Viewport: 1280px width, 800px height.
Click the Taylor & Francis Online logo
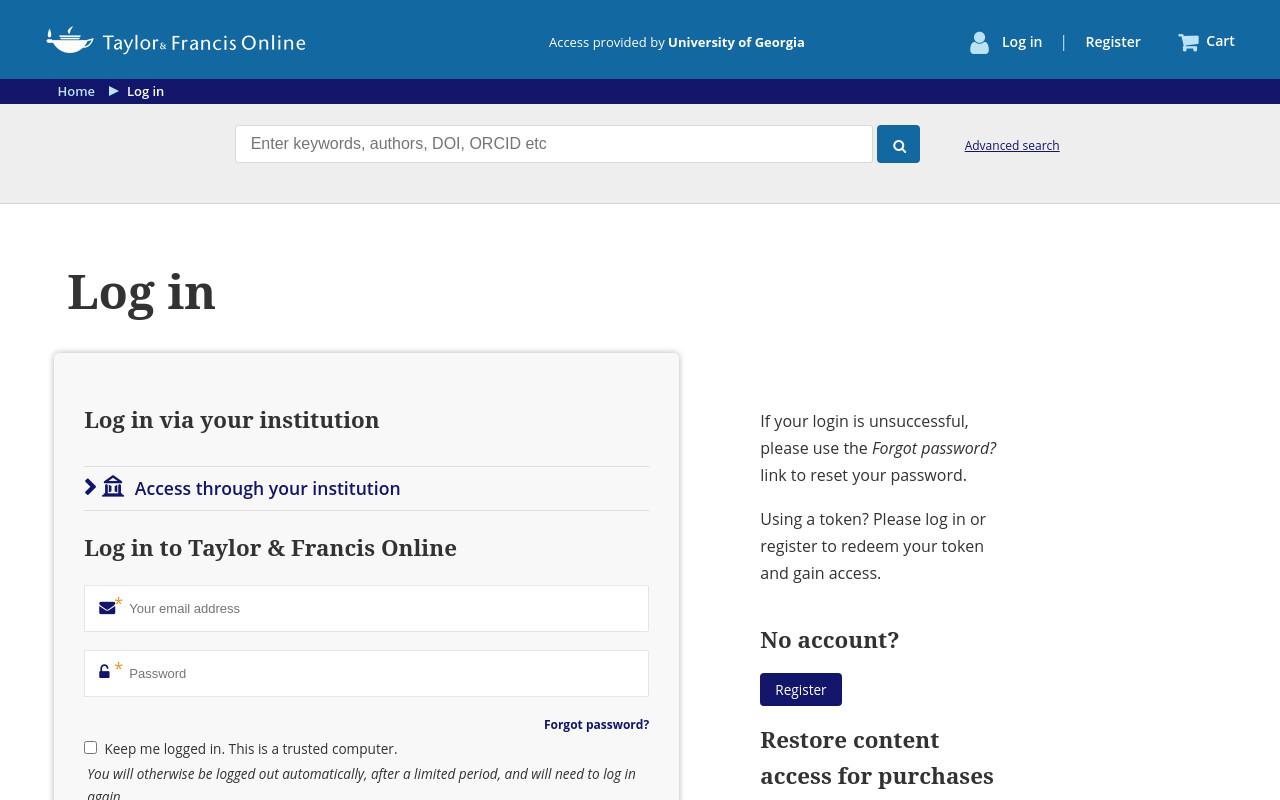tap(176, 41)
